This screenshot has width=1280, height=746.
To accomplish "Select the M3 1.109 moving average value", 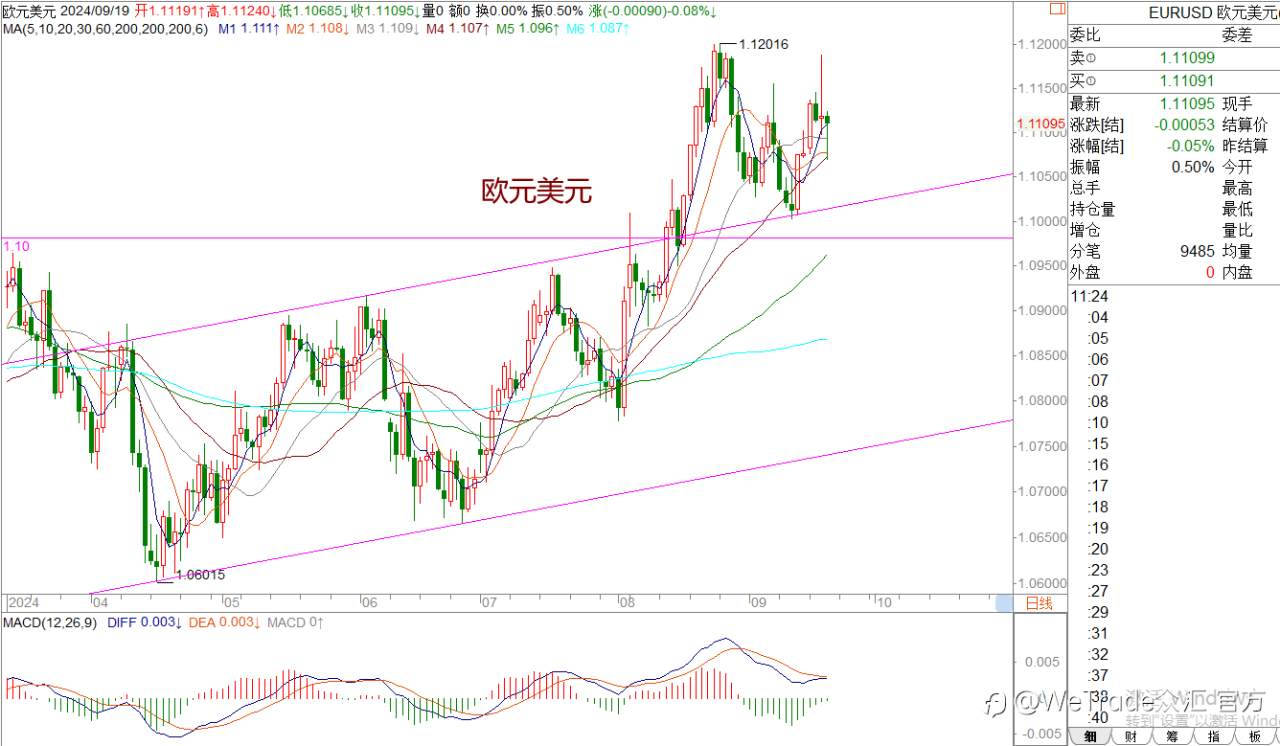I will [386, 29].
